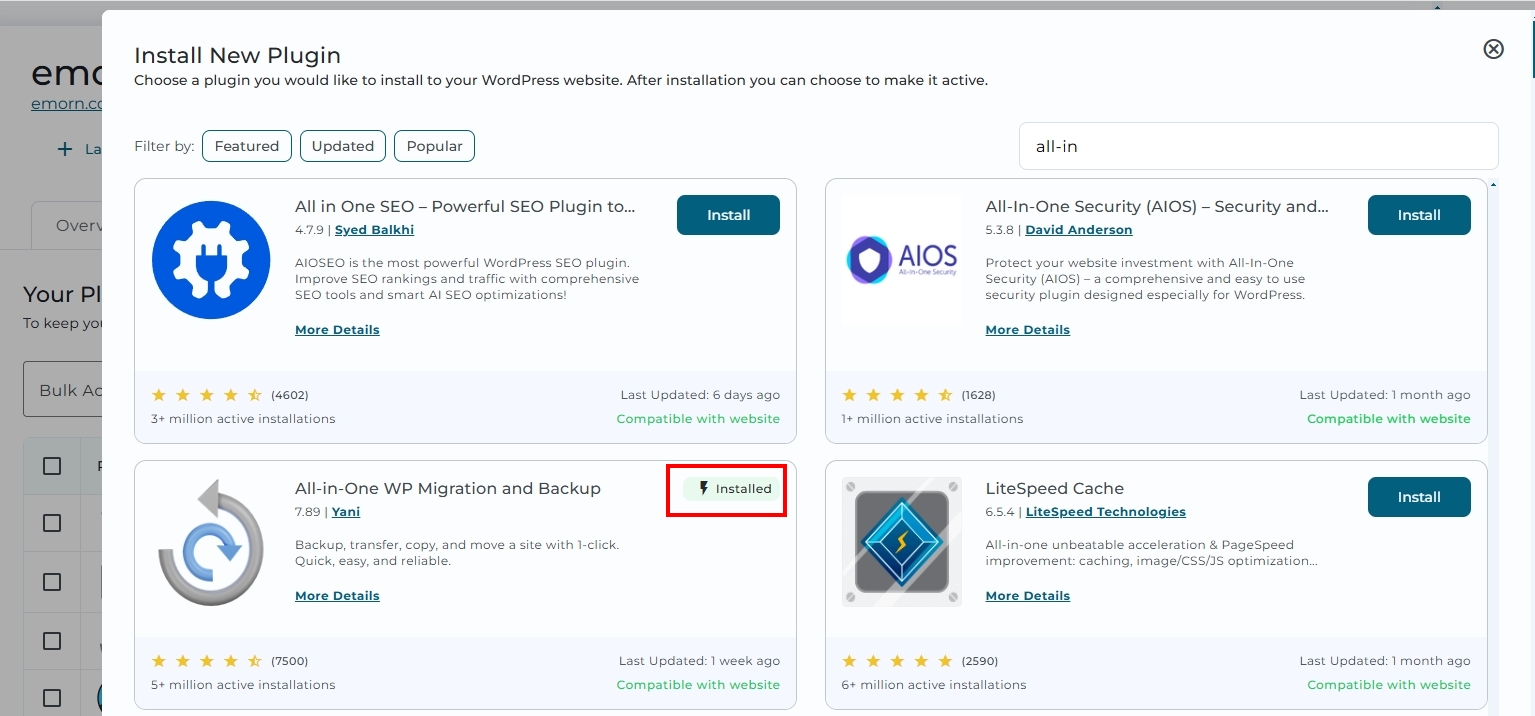Click the emorn.co site link in background page
Image resolution: width=1535 pixels, height=716 pixels.
[66, 103]
